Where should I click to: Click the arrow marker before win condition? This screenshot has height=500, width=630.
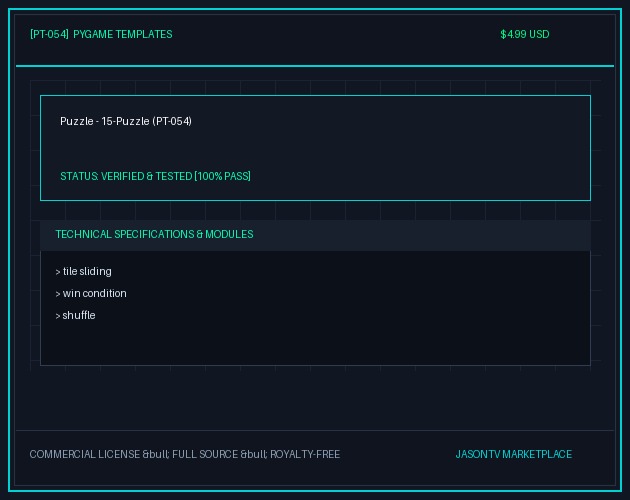(x=58, y=294)
